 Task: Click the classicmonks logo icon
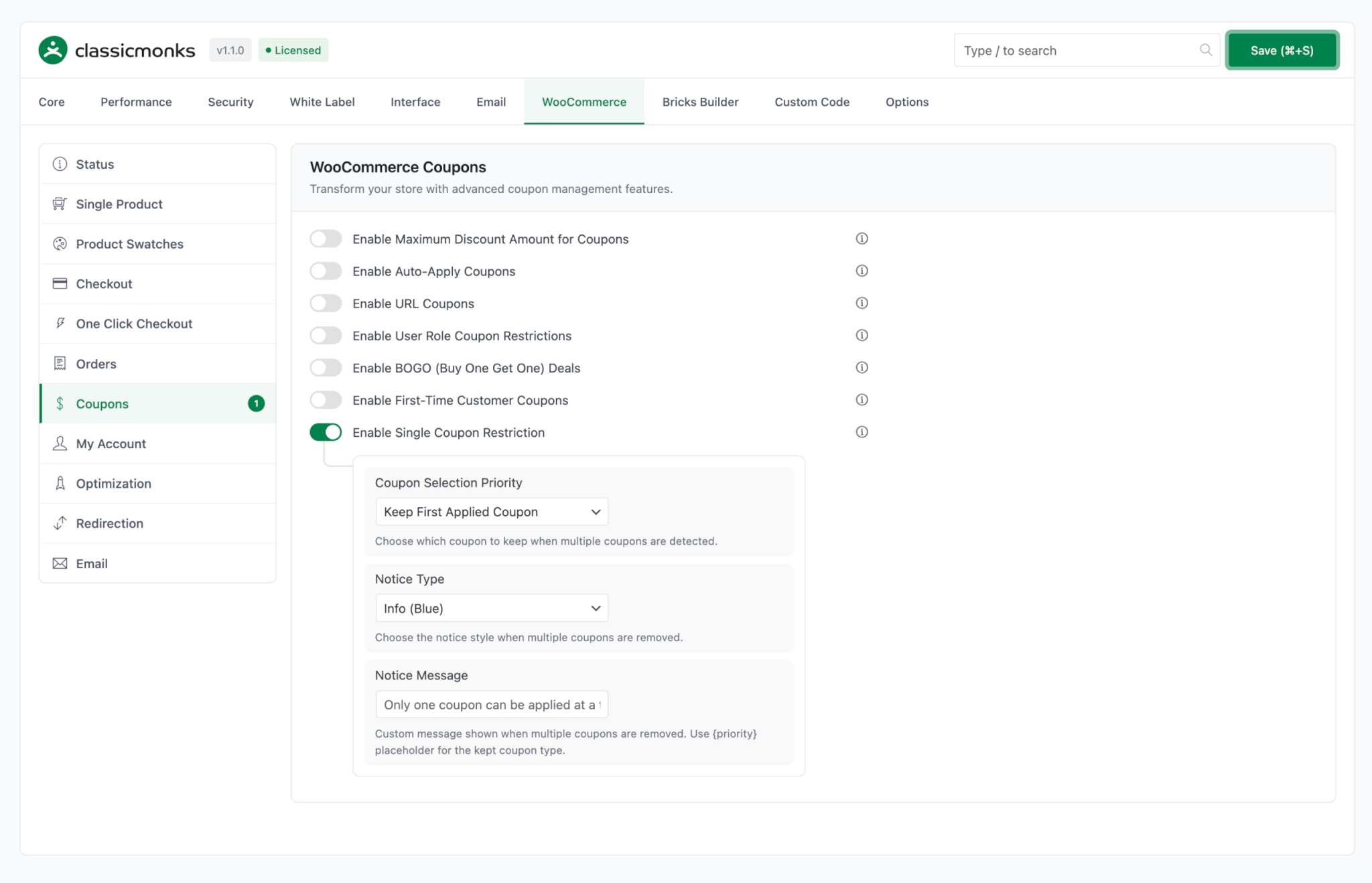click(53, 50)
